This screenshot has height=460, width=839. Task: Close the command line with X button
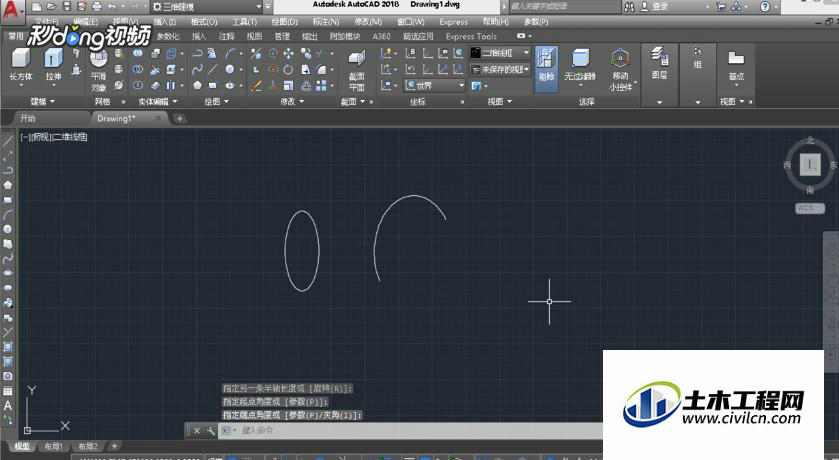click(x=197, y=431)
